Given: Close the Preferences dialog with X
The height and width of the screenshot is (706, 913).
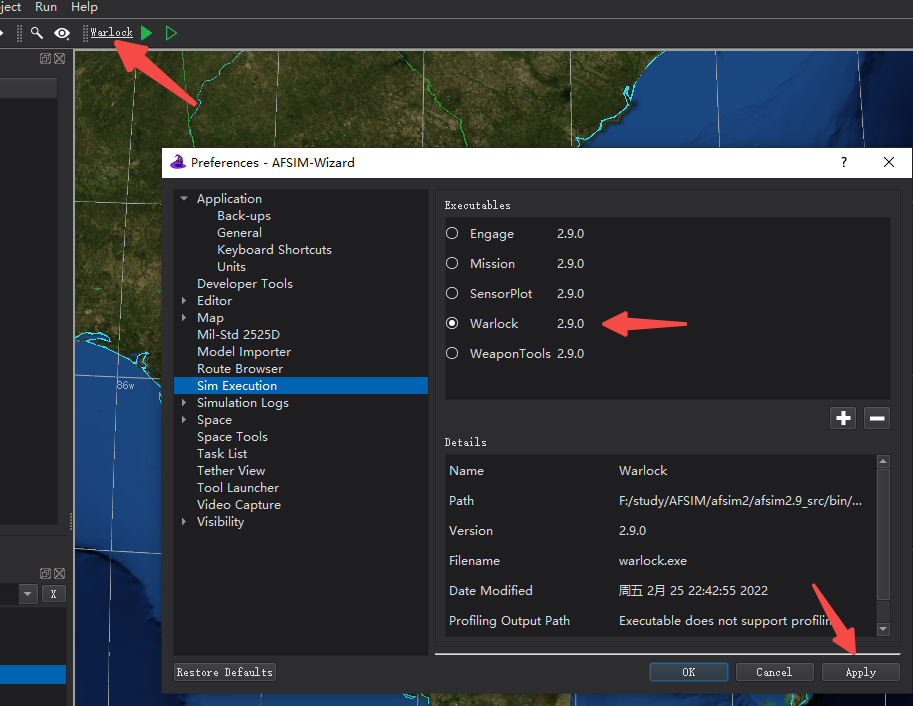Looking at the screenshot, I should (x=889, y=163).
